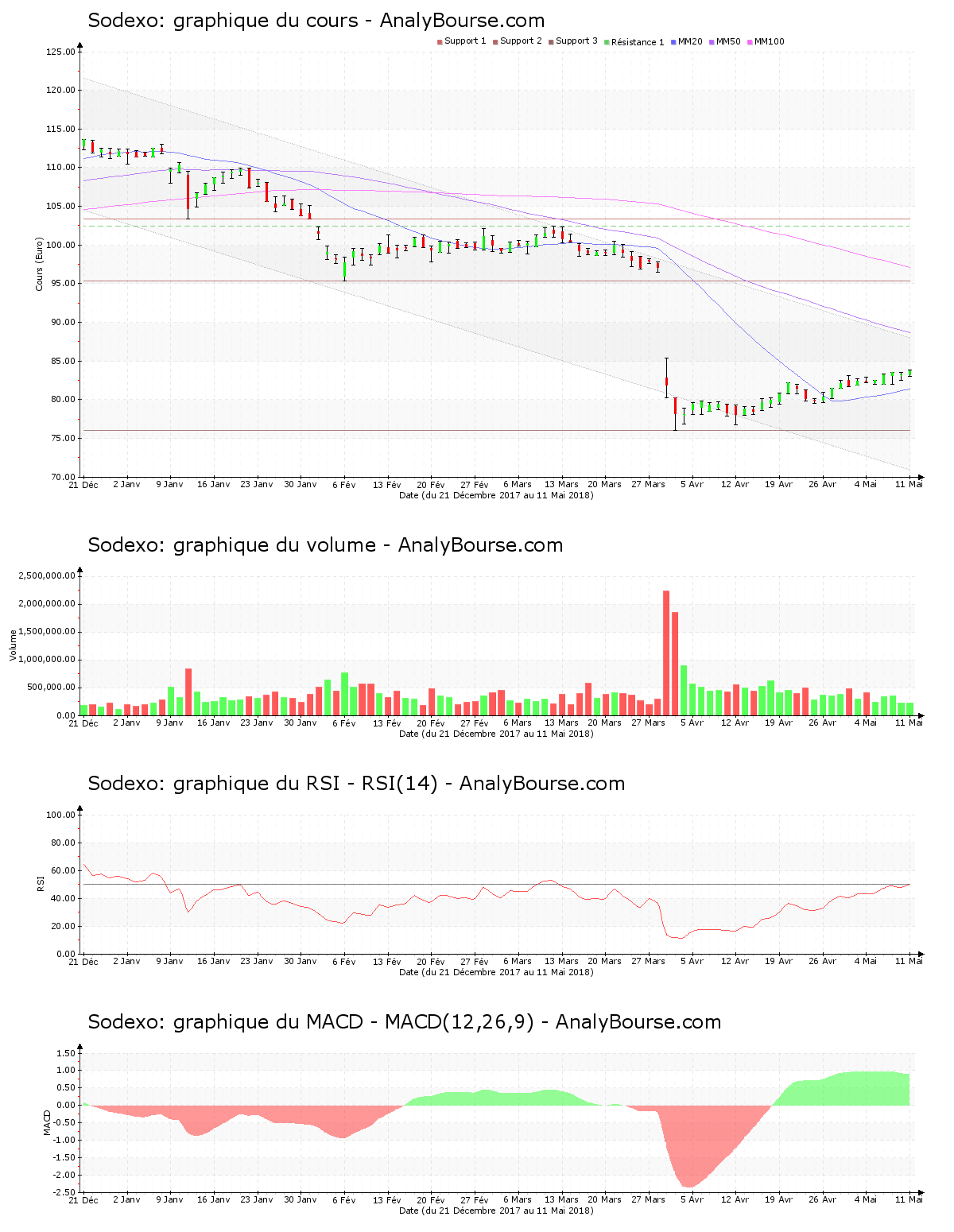The height and width of the screenshot is (1232, 954).
Task: Click the green Résistance 1 legend square
Action: pos(607,42)
